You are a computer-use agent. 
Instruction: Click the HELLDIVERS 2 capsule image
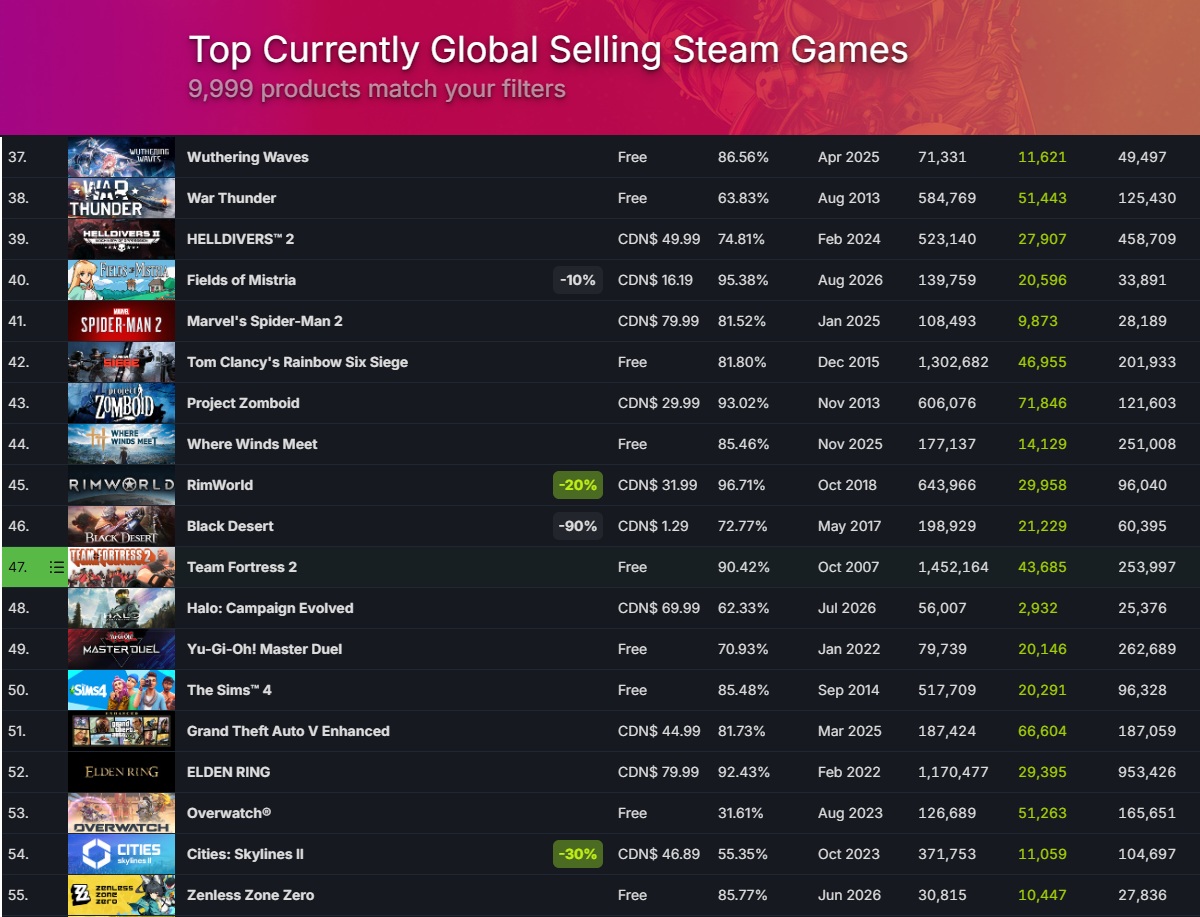point(121,239)
